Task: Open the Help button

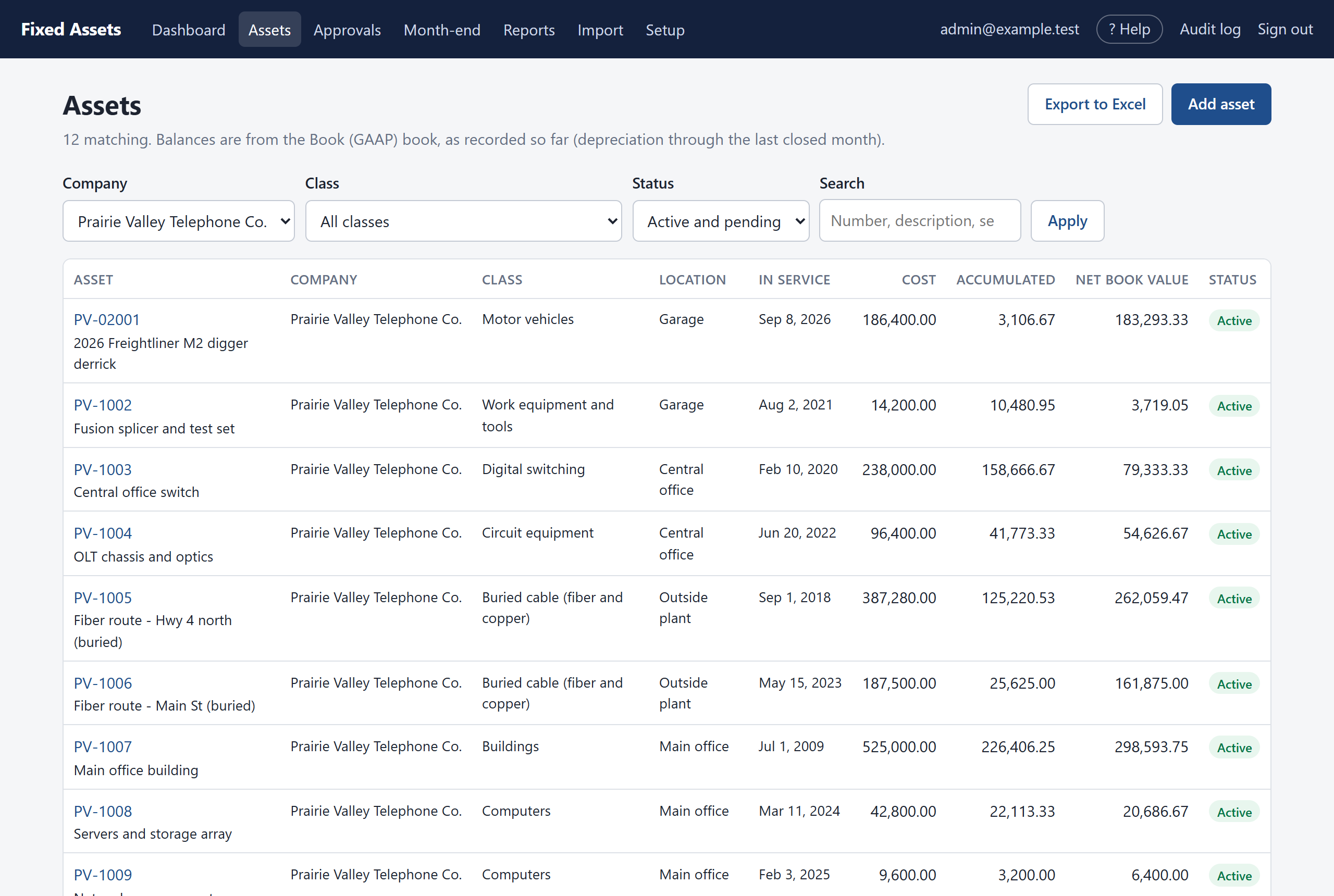Action: [1129, 29]
